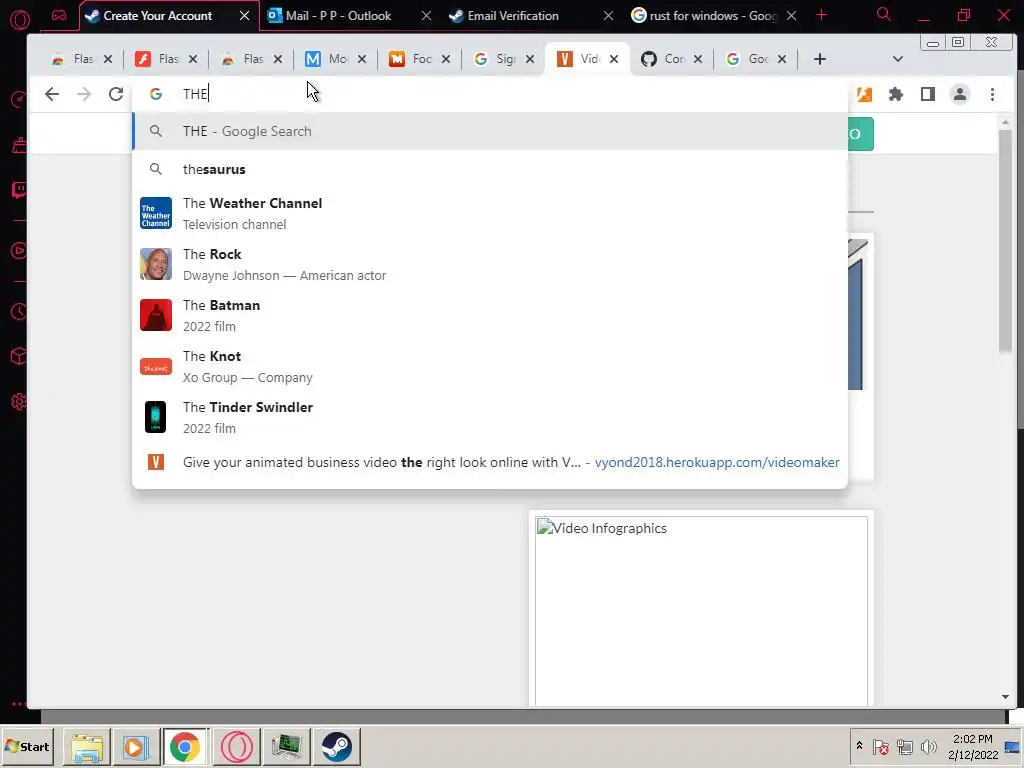Open the player icon in Opera sidebar
The image size is (1024, 768).
point(19,251)
